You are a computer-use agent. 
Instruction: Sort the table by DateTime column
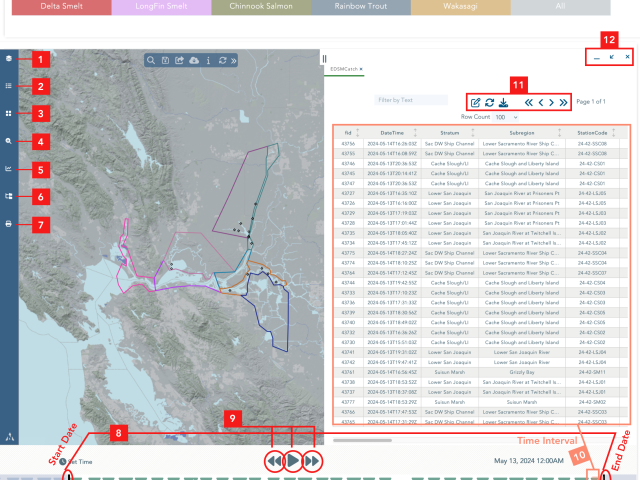click(392, 133)
